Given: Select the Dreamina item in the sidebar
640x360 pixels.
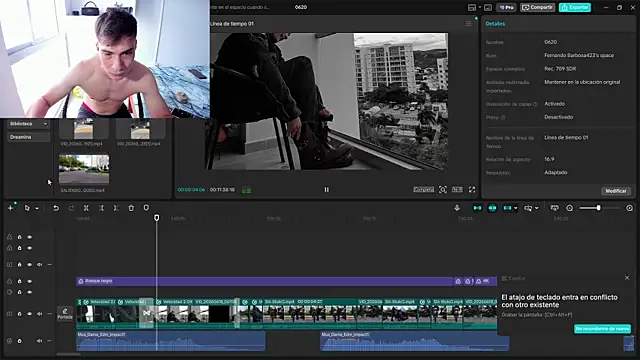Looking at the screenshot, I should [x=29, y=137].
